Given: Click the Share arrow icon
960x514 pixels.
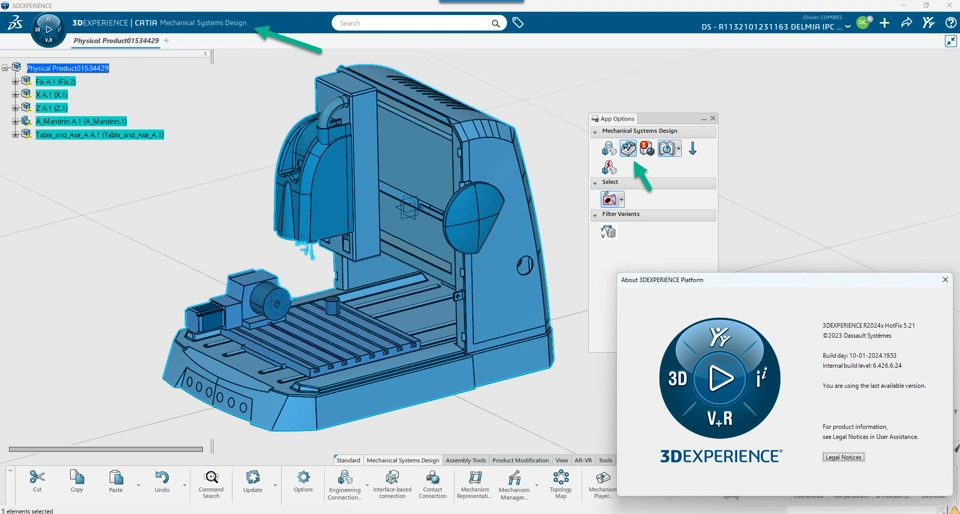Looking at the screenshot, I should (x=907, y=23).
